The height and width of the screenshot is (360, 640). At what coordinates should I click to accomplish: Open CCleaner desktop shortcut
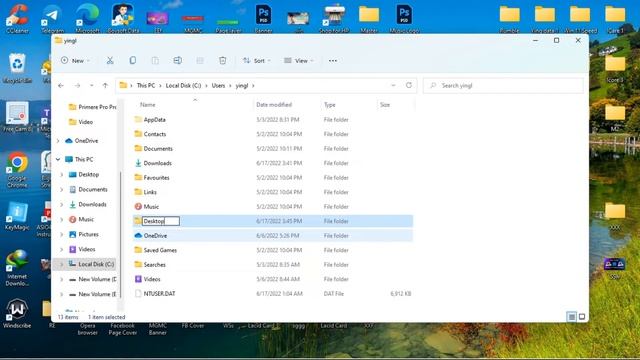(x=17, y=18)
